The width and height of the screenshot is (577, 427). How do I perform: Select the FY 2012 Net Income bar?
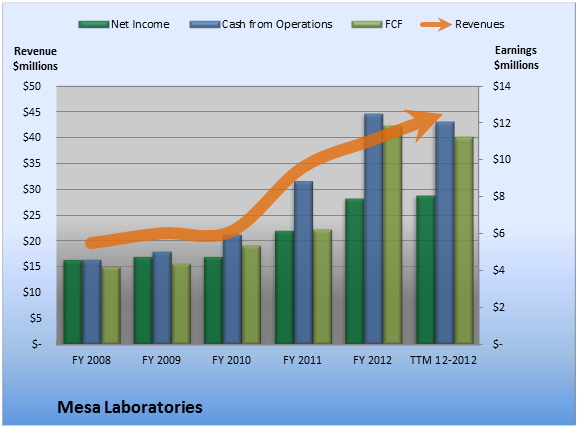pyautogui.click(x=354, y=271)
